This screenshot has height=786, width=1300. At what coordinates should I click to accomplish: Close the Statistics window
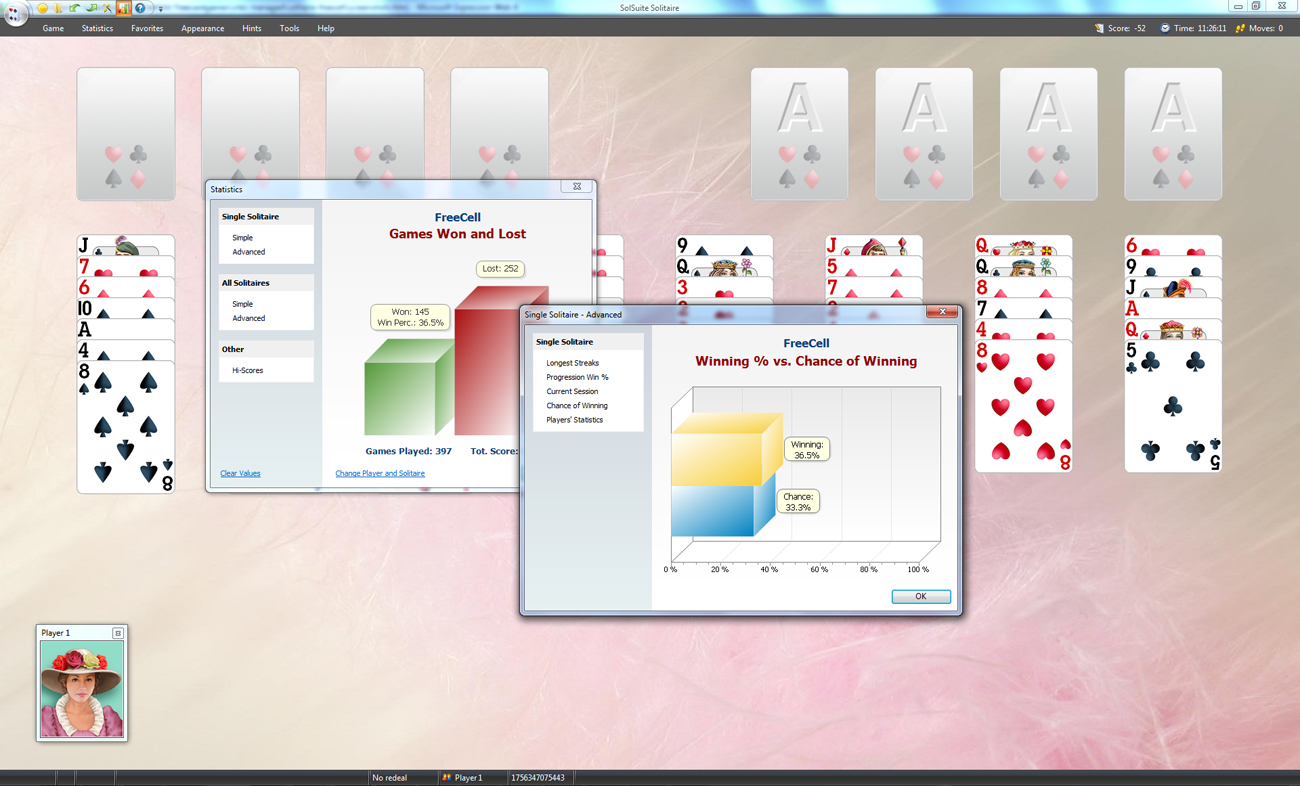[577, 186]
